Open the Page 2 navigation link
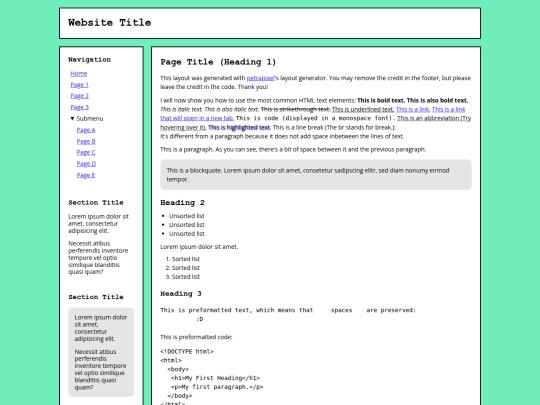Screen dimensions: 540x405 [x=80, y=96]
